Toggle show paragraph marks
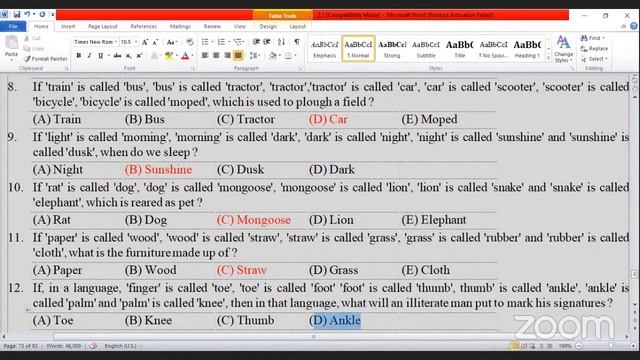The width and height of the screenshot is (640, 360). [297, 42]
